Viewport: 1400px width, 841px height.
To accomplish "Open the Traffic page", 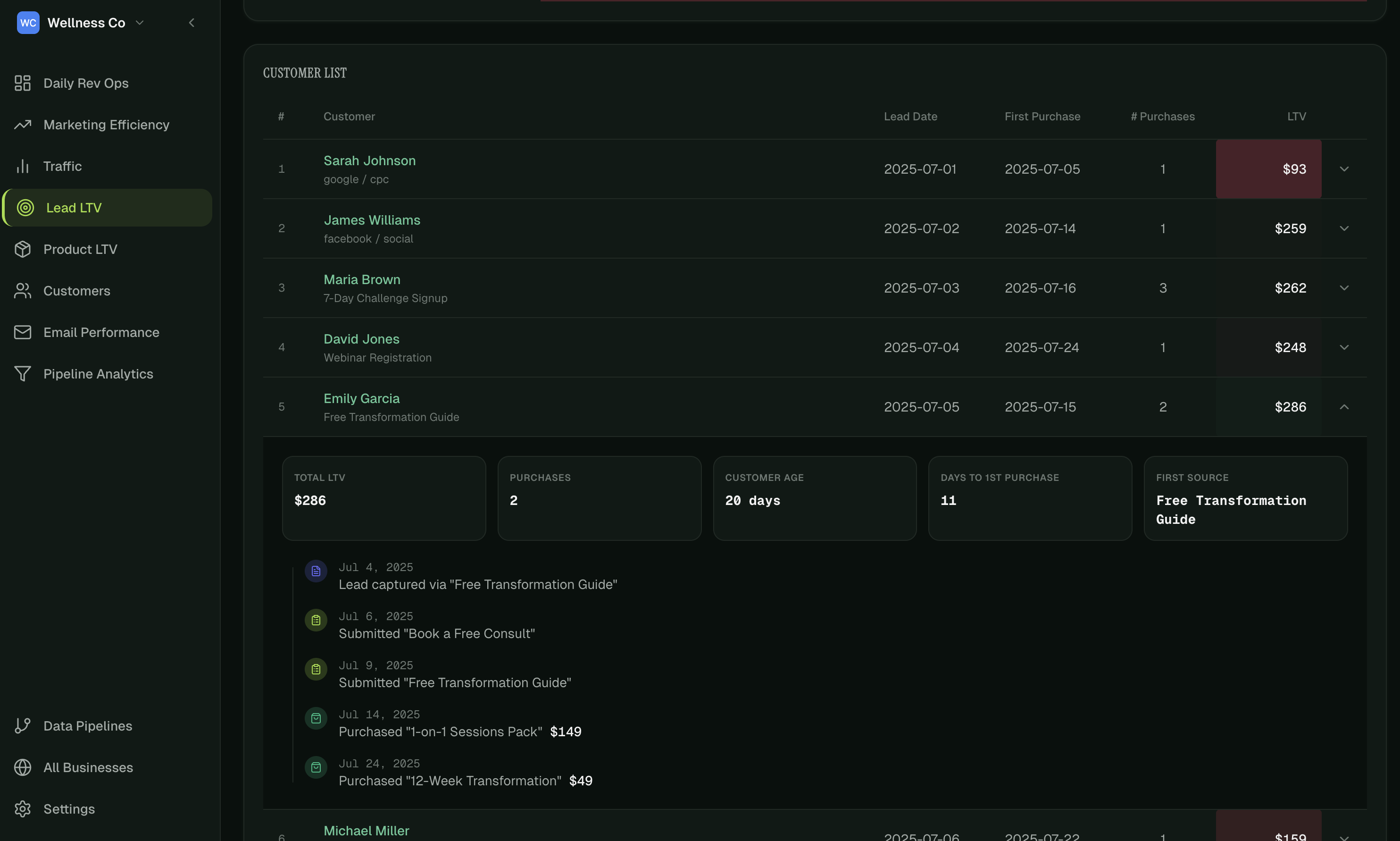I will tap(107, 166).
